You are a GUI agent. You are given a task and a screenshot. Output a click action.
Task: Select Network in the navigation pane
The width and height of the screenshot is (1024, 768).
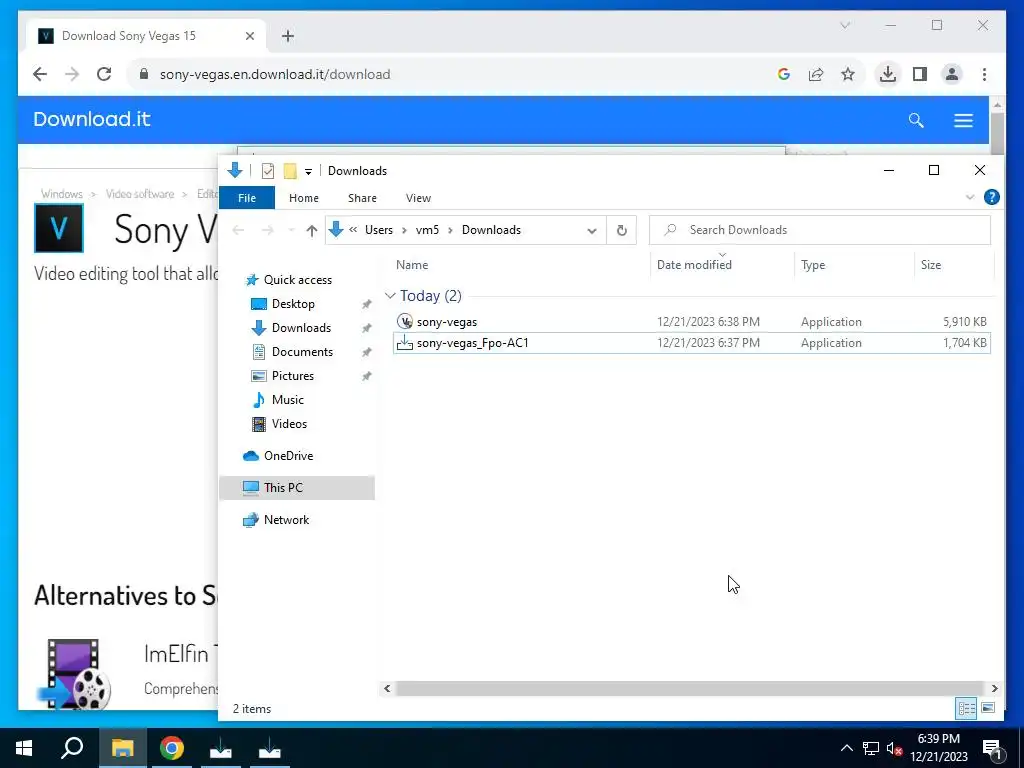click(x=286, y=520)
